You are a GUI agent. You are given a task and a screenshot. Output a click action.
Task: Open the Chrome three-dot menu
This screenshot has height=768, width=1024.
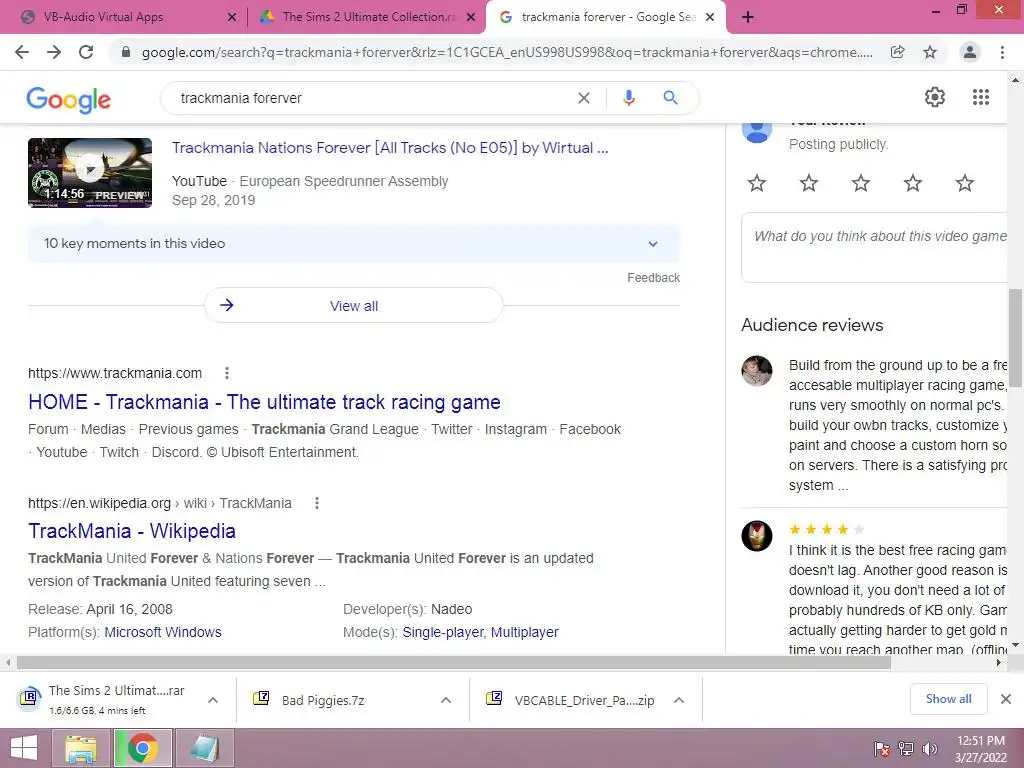[x=1002, y=52]
